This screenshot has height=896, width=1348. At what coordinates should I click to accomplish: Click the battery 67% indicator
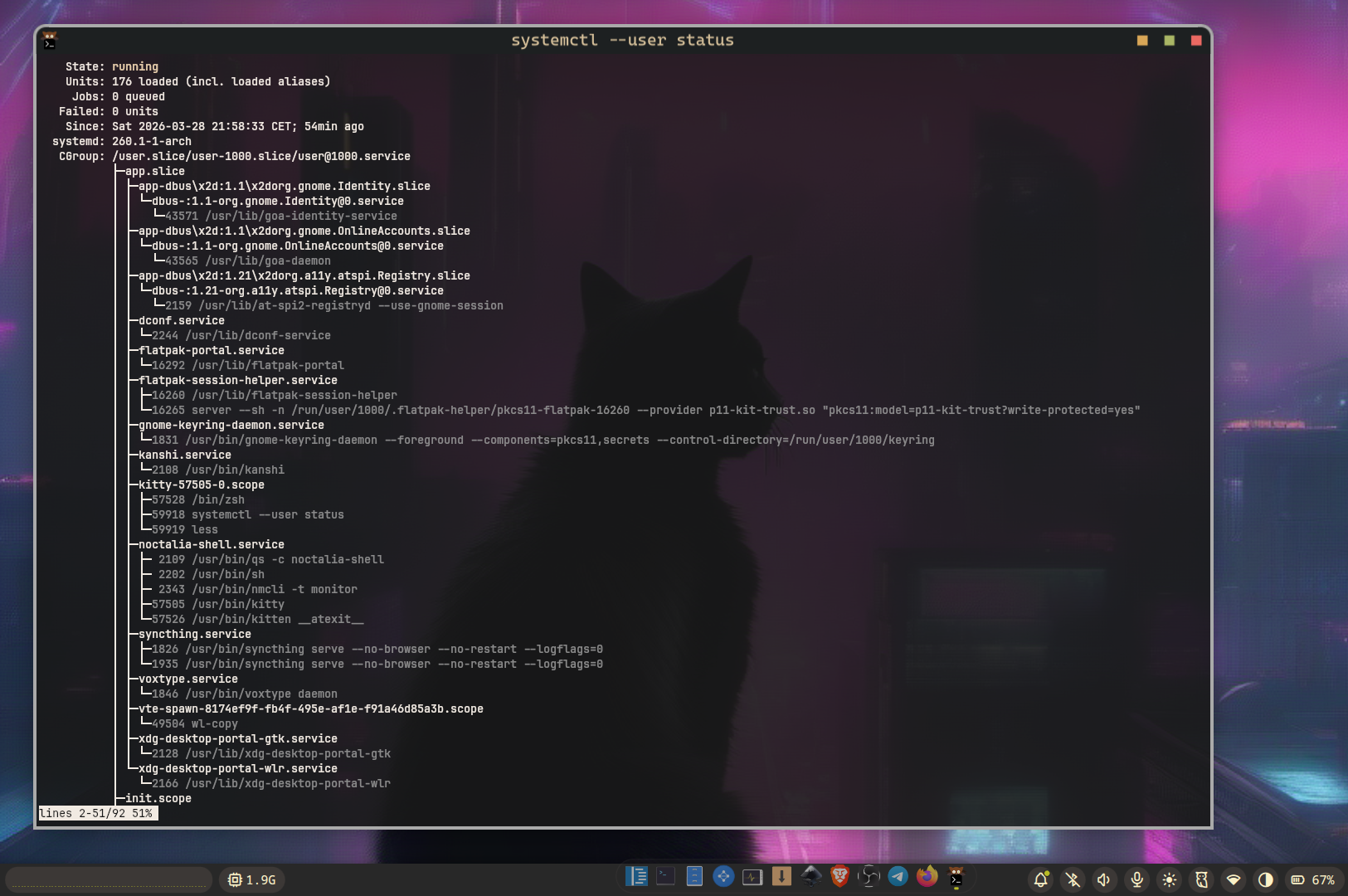point(1312,880)
